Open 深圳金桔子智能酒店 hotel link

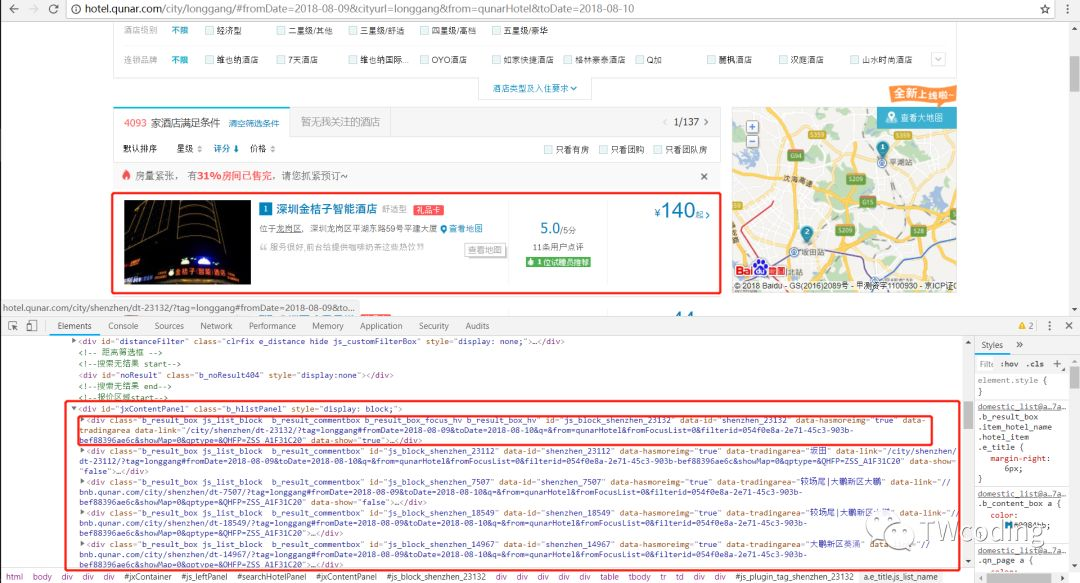[326, 209]
